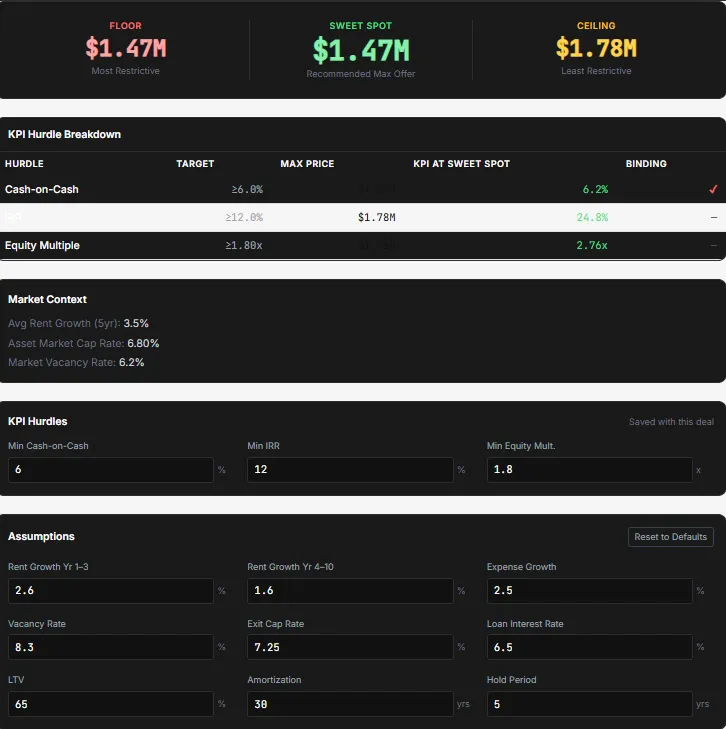Click the MAX PRICE column header

click(307, 164)
